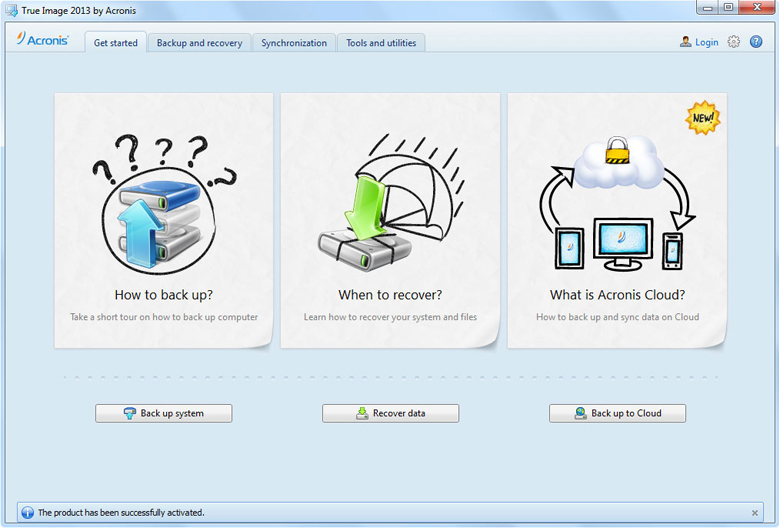
Task: Go to the Get started tab
Action: [116, 43]
